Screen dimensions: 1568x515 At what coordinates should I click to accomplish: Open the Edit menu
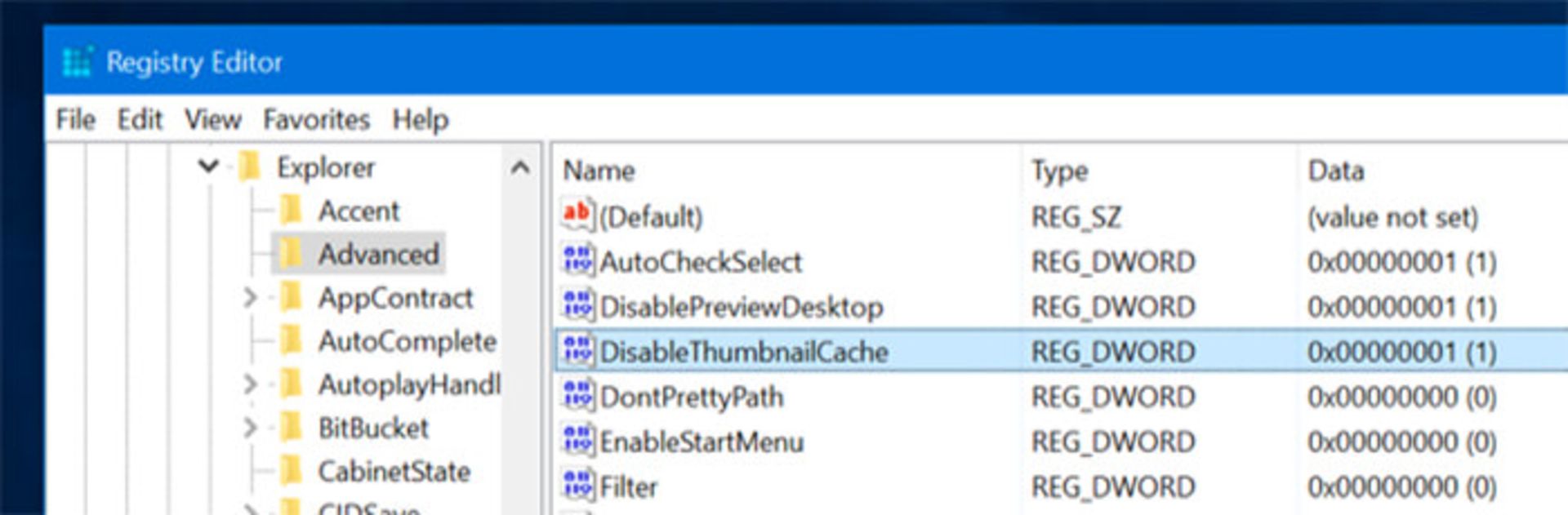(140, 120)
